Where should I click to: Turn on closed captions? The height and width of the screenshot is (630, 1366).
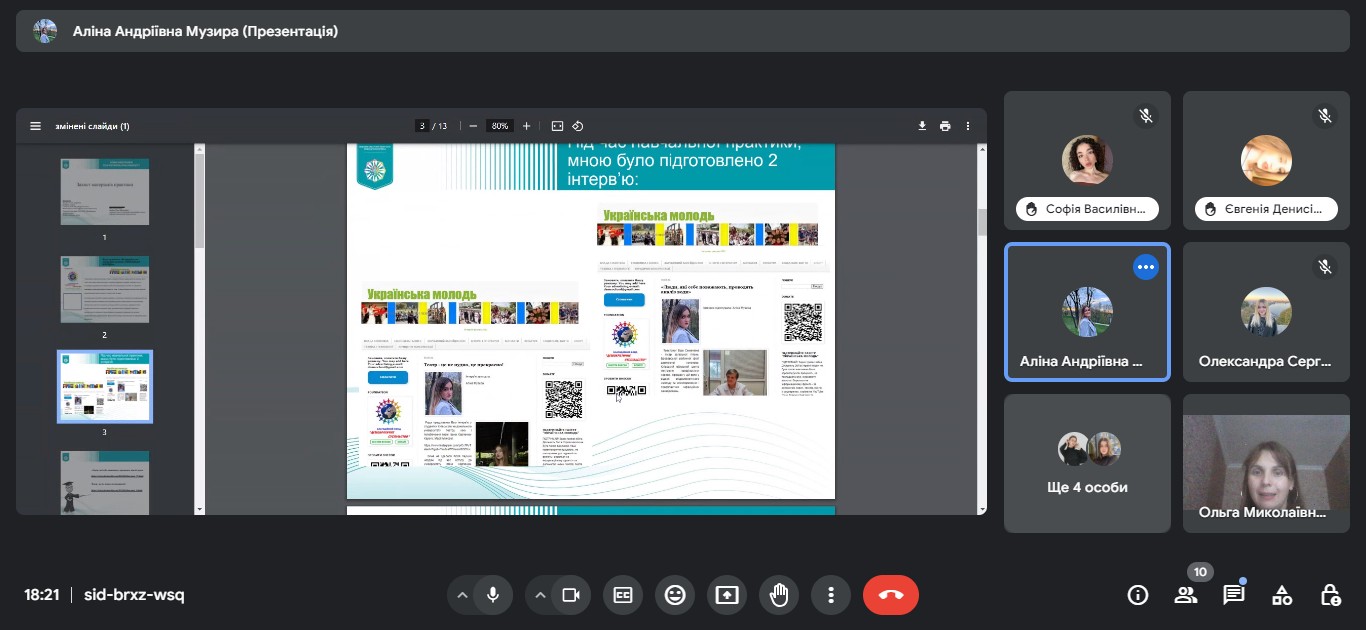pos(623,595)
